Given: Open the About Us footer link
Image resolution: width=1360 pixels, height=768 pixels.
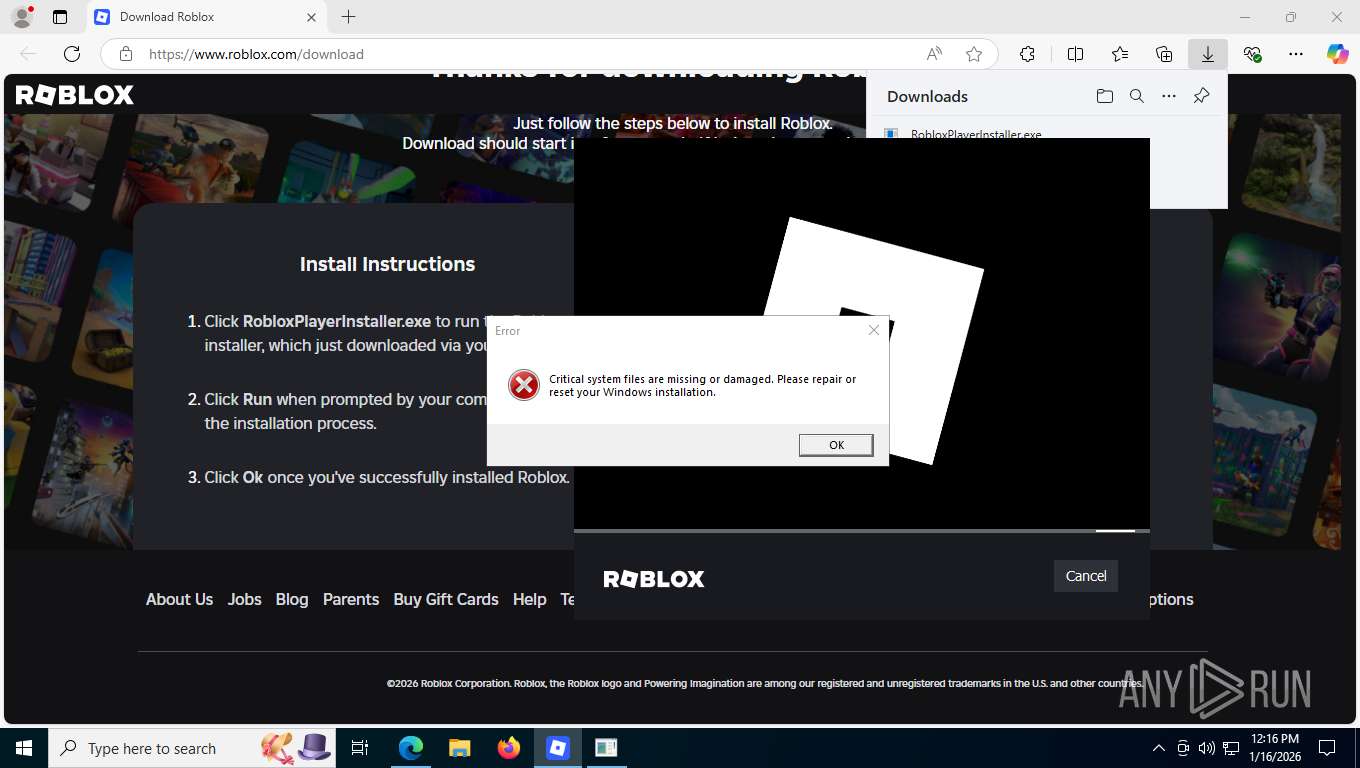Looking at the screenshot, I should tap(179, 599).
